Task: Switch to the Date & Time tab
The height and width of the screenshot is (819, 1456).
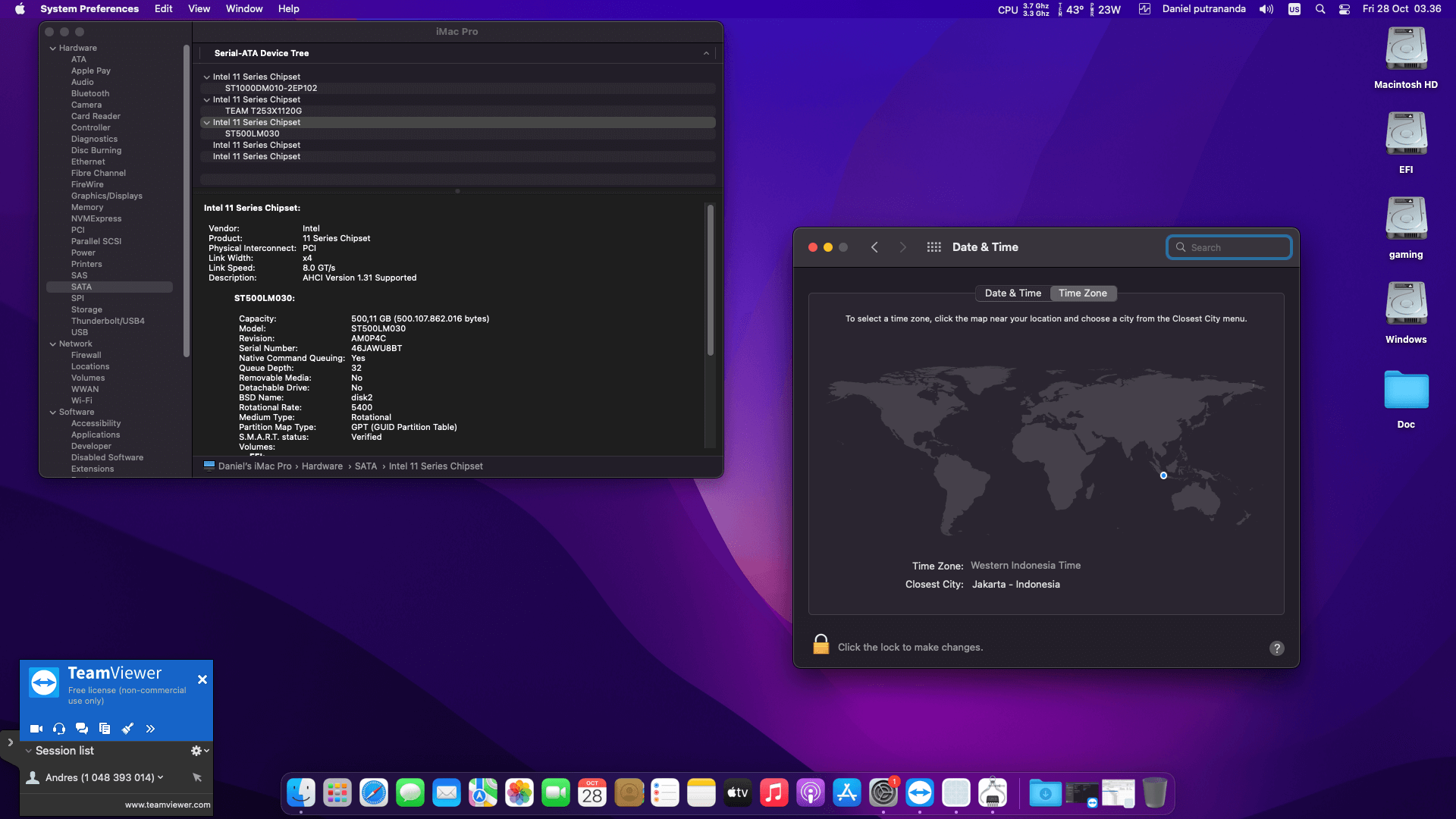Action: (1012, 293)
